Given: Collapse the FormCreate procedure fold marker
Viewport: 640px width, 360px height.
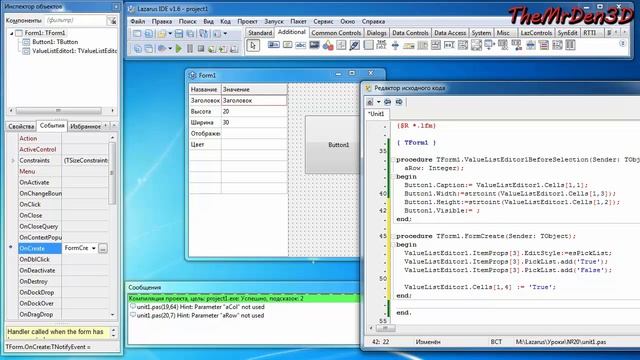Looking at the screenshot, I should click(x=393, y=236).
